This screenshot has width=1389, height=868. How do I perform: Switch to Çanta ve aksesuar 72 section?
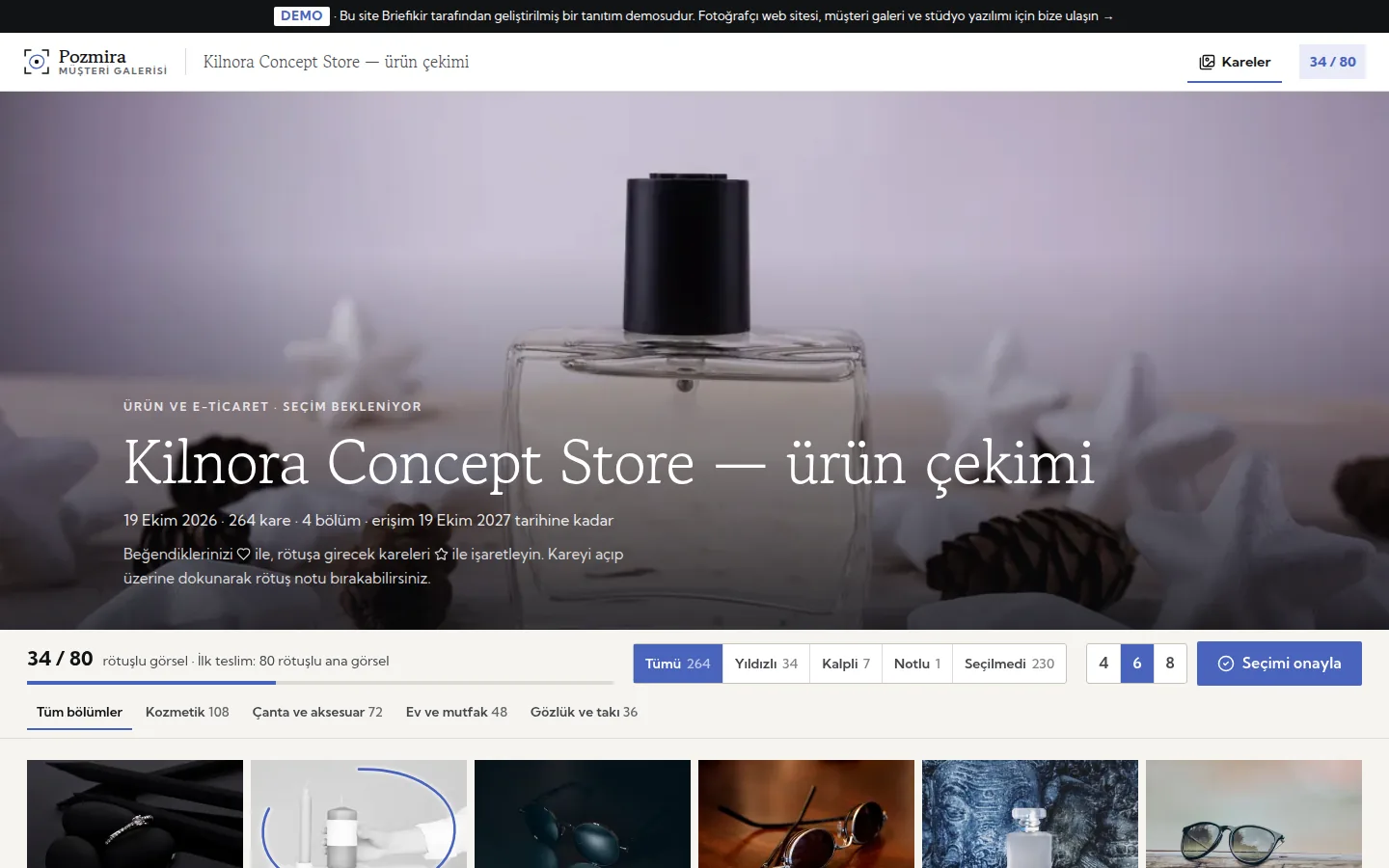pyautogui.click(x=317, y=712)
